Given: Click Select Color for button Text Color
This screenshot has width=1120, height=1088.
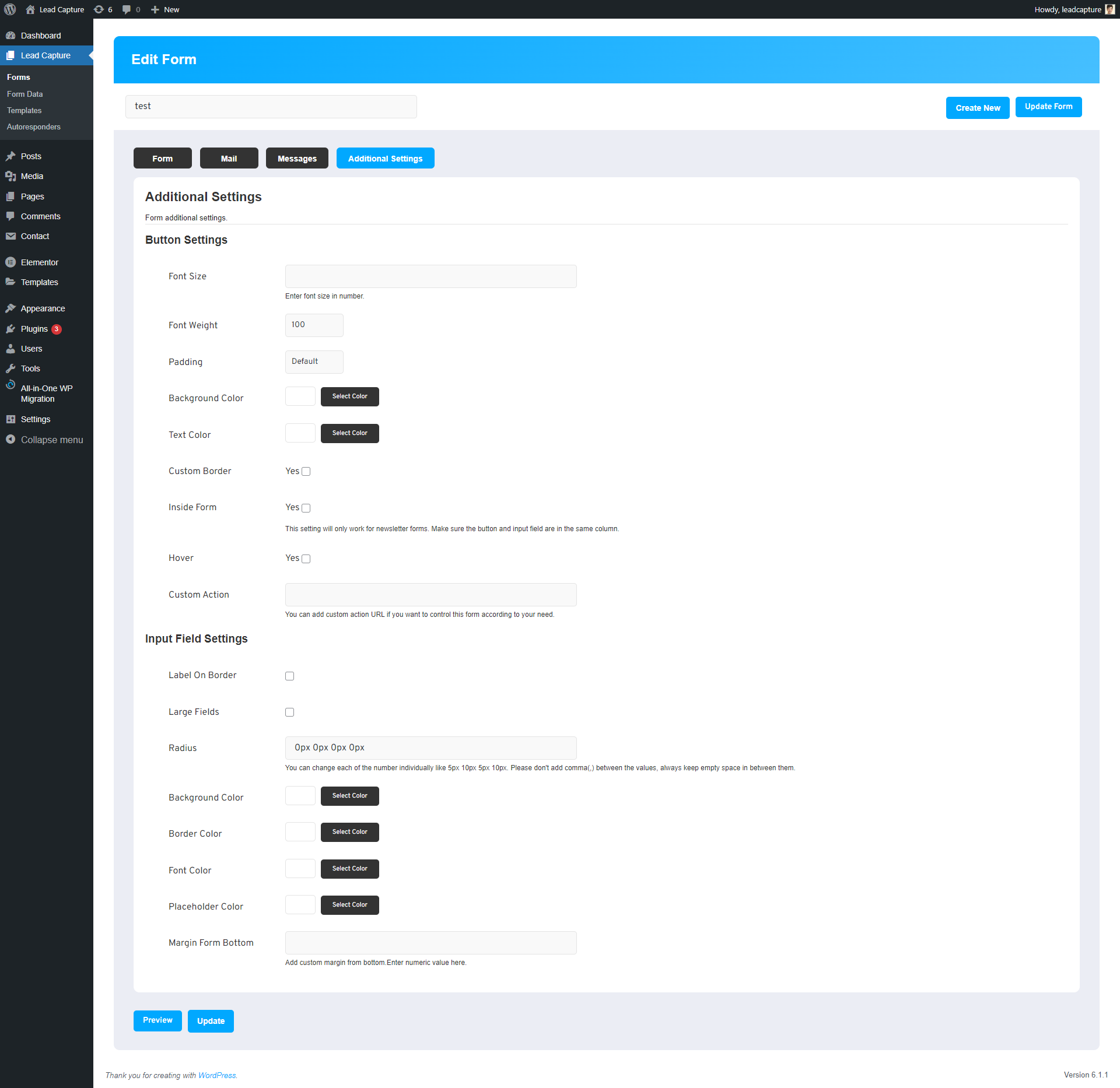Looking at the screenshot, I should click(x=350, y=433).
